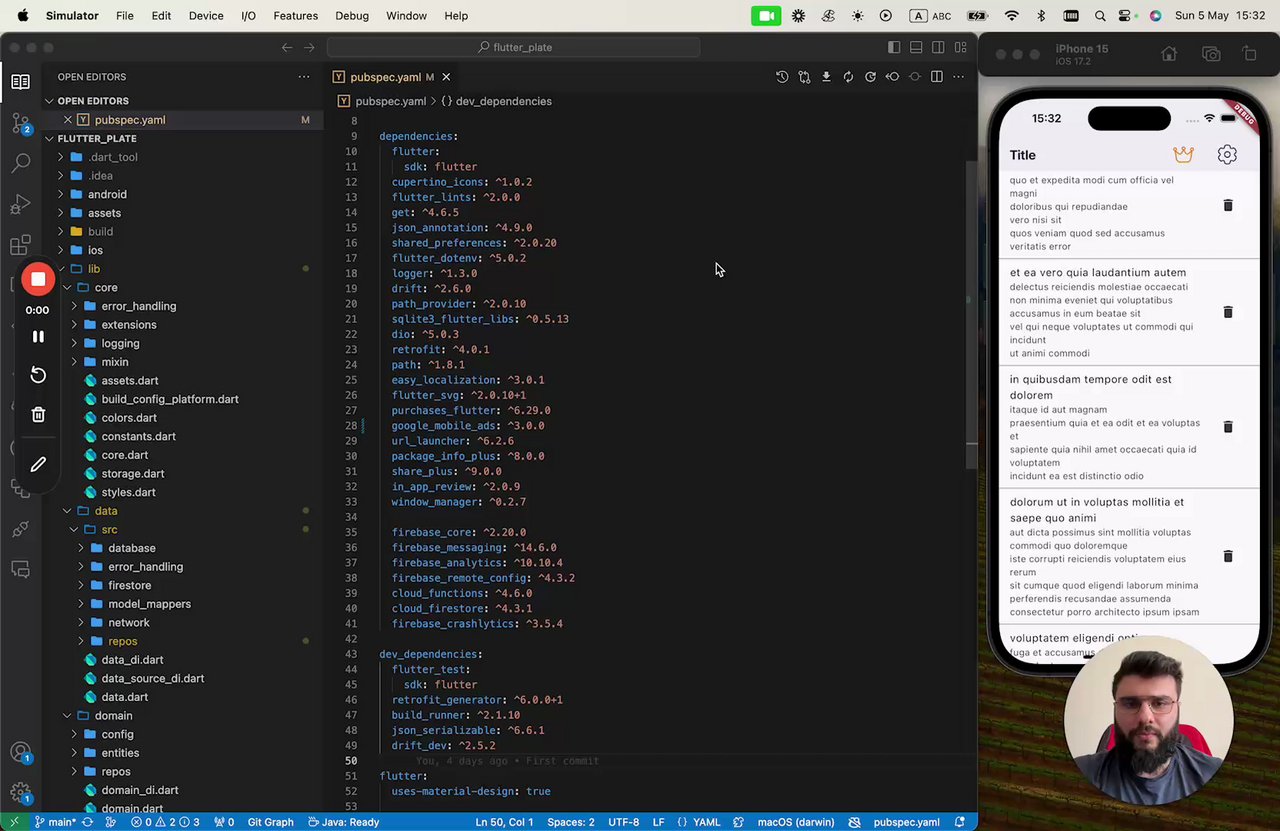Open the Window menu in the menu bar
Image resolution: width=1280 pixels, height=831 pixels.
406,16
